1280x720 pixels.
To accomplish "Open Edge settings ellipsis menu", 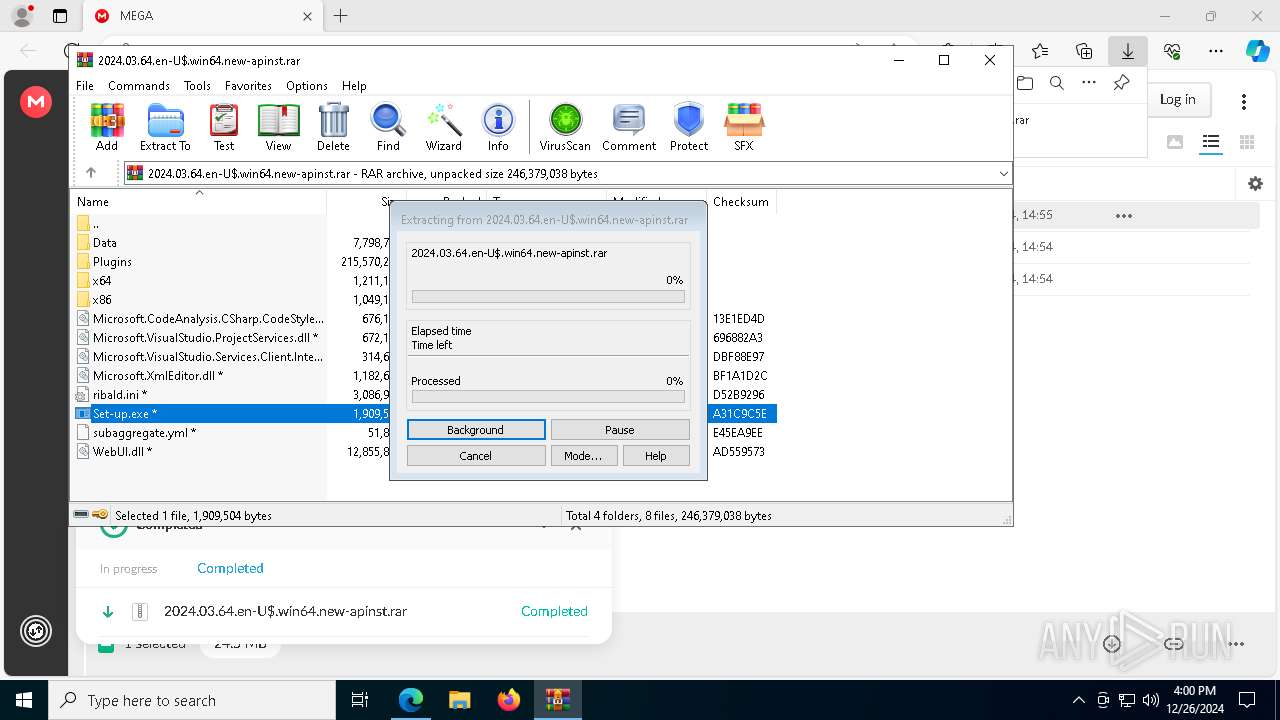I will pos(1216,51).
